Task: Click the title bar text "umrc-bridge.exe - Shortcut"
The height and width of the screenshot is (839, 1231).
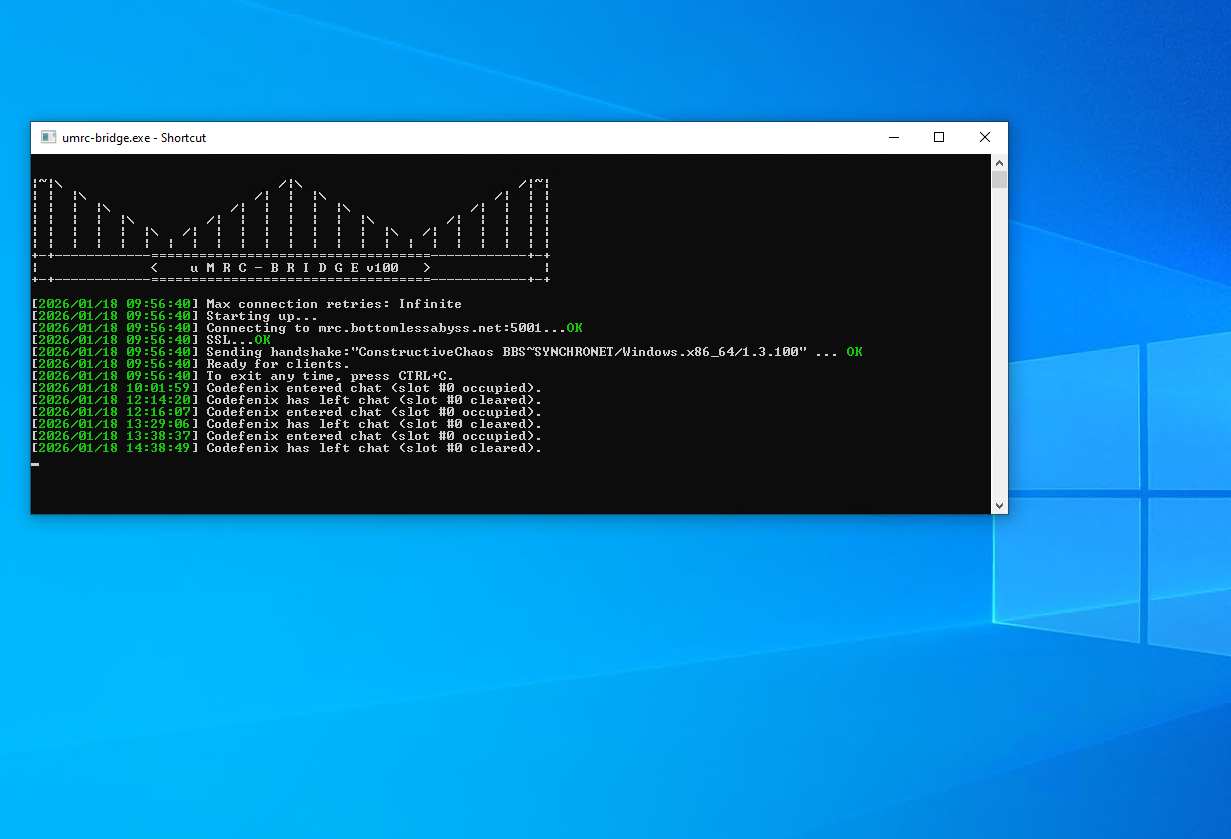Action: coord(134,138)
